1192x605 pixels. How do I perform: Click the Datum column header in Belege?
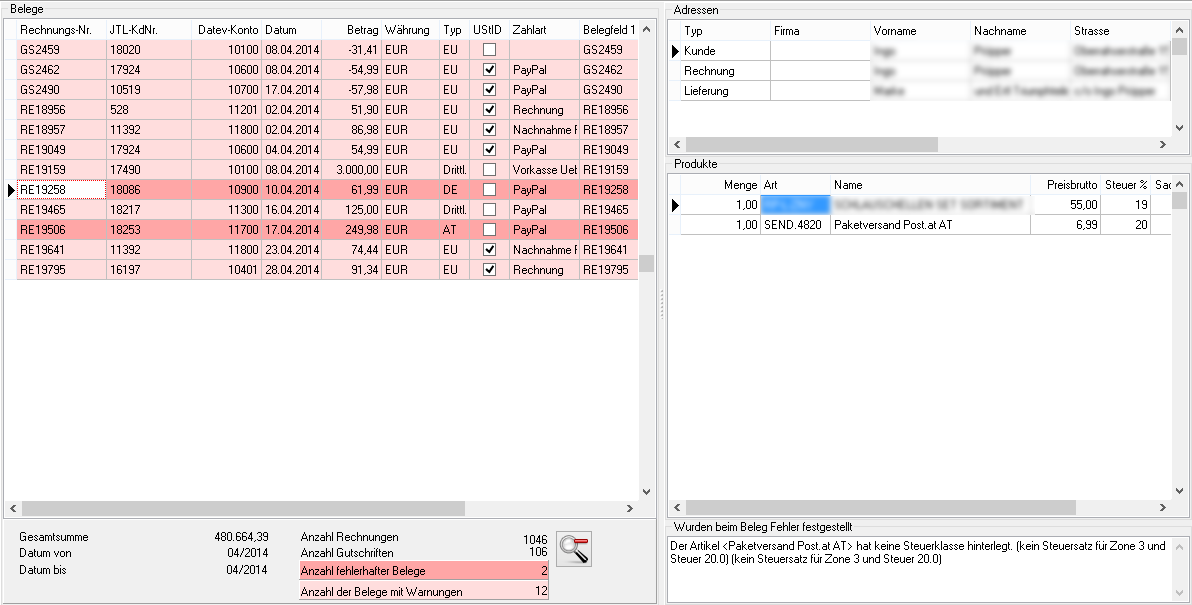click(x=290, y=30)
